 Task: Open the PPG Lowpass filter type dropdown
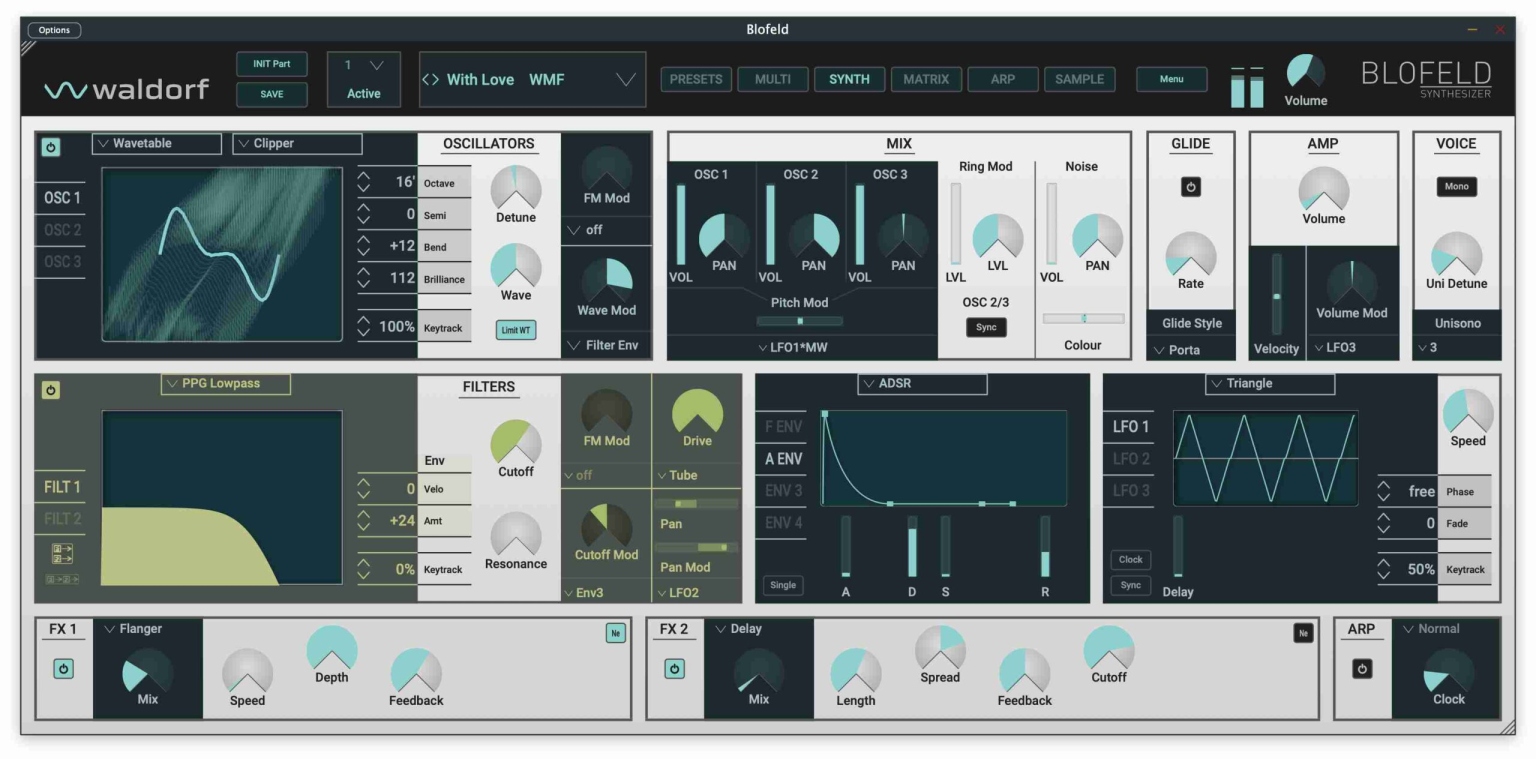pyautogui.click(x=226, y=384)
